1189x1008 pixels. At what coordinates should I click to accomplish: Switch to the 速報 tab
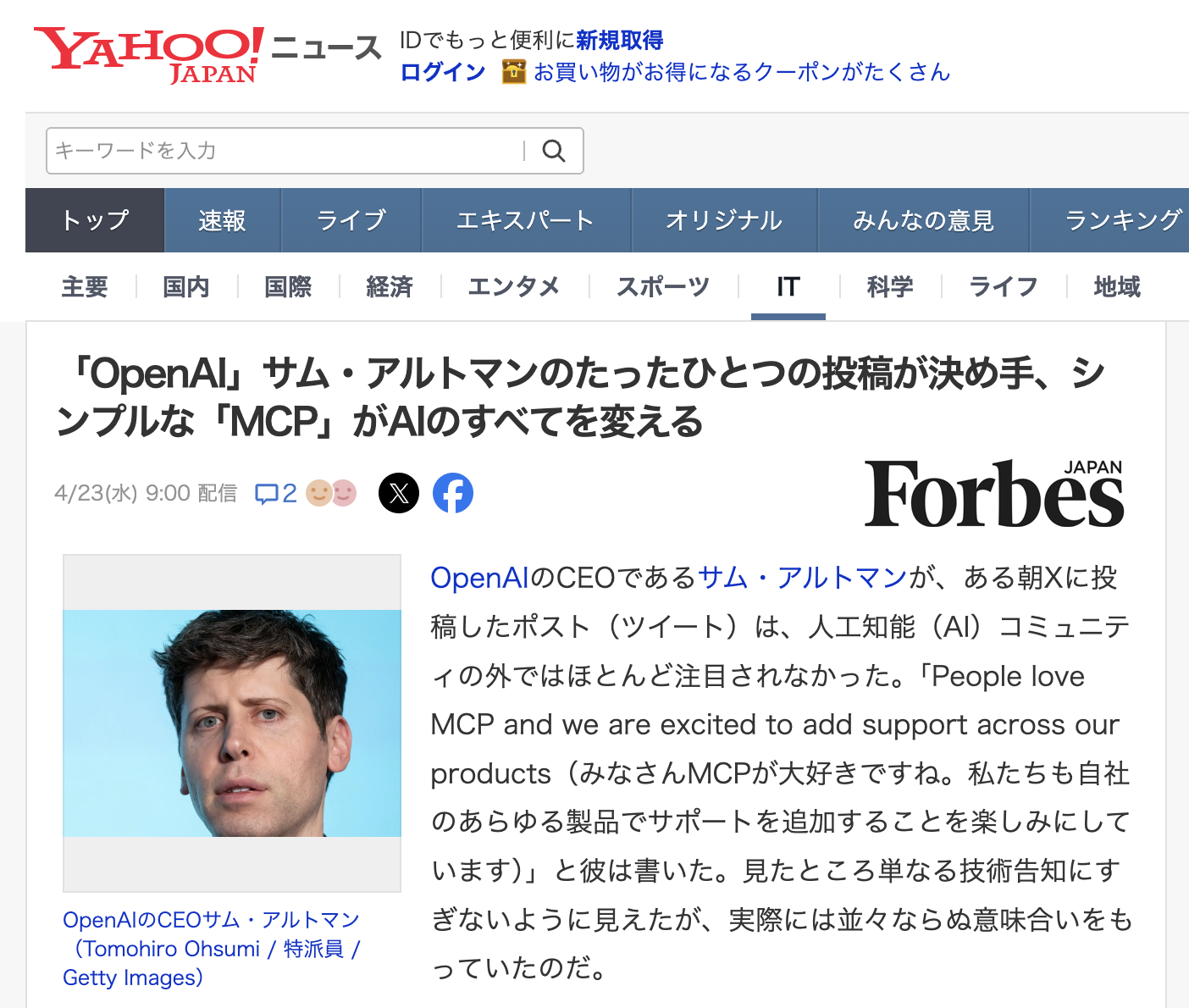coord(222,220)
